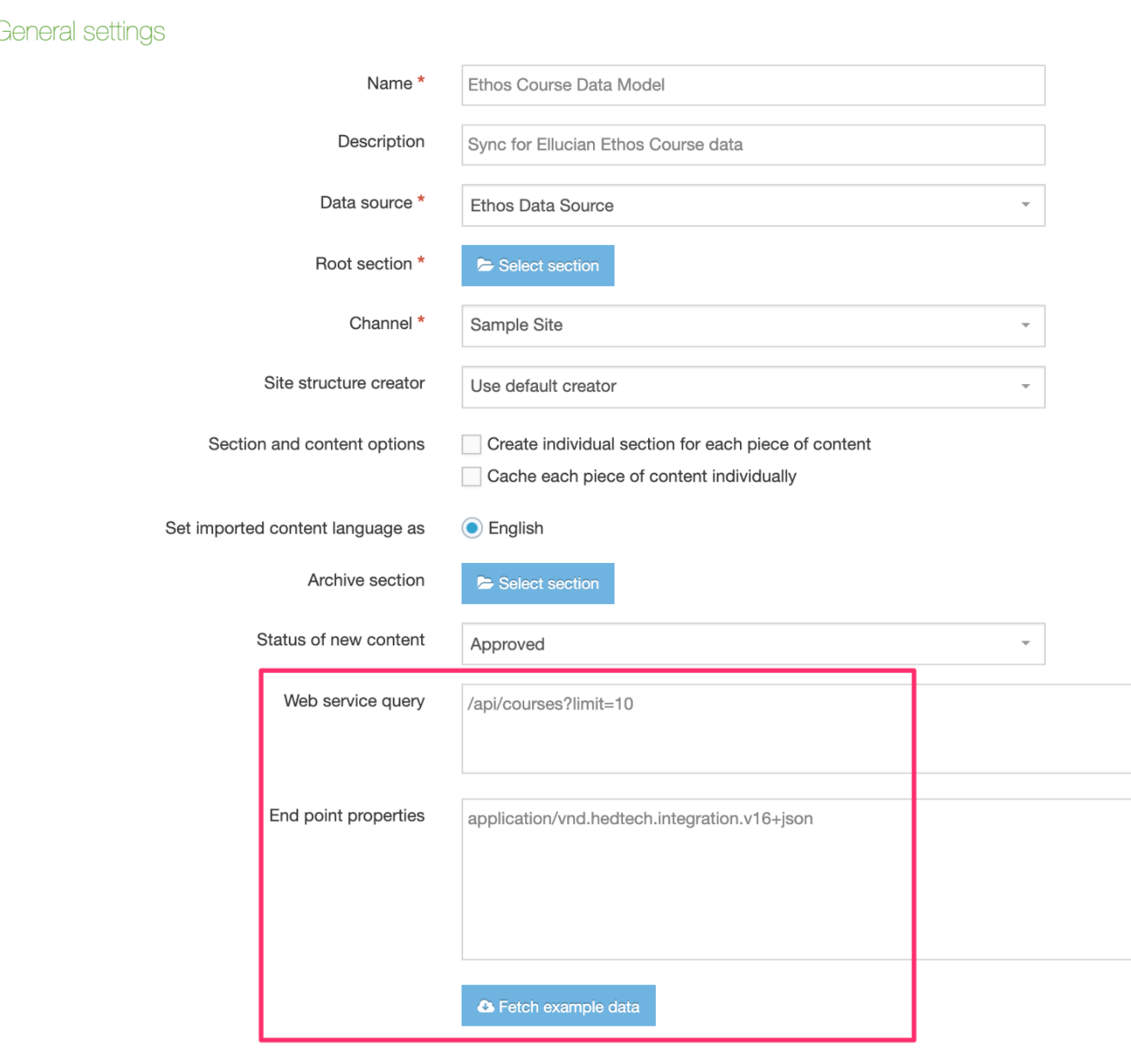Click the cloud icon on Fetch example data
1131x1064 pixels.
point(485,1006)
